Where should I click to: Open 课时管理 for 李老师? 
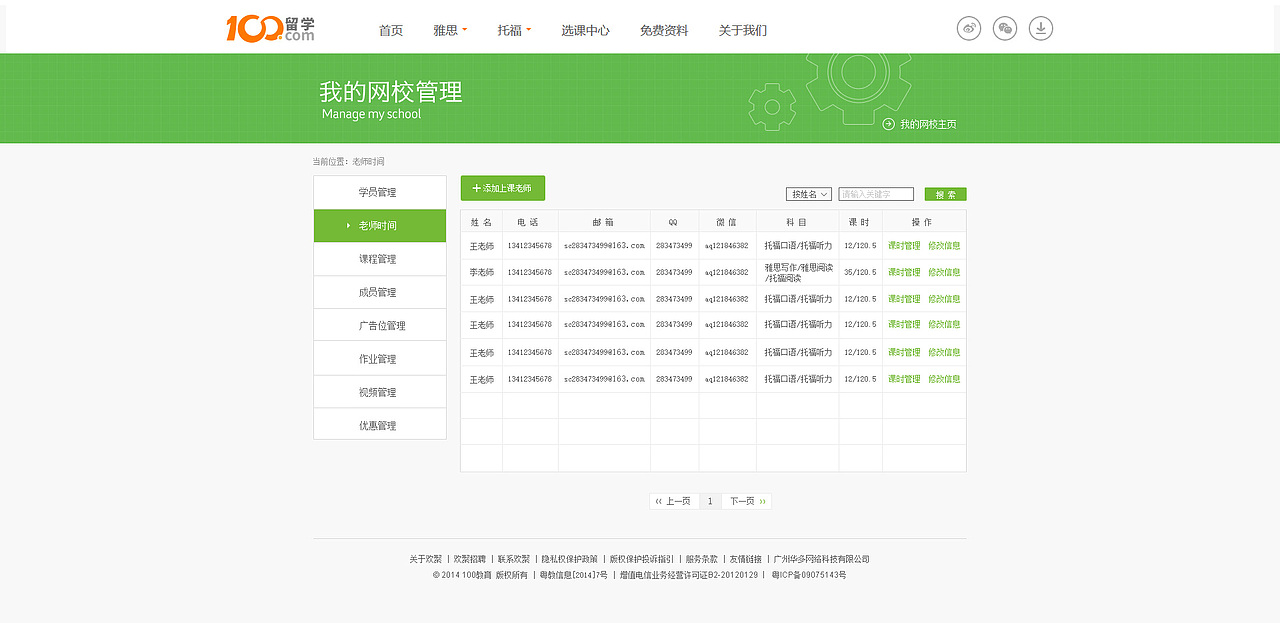point(904,272)
